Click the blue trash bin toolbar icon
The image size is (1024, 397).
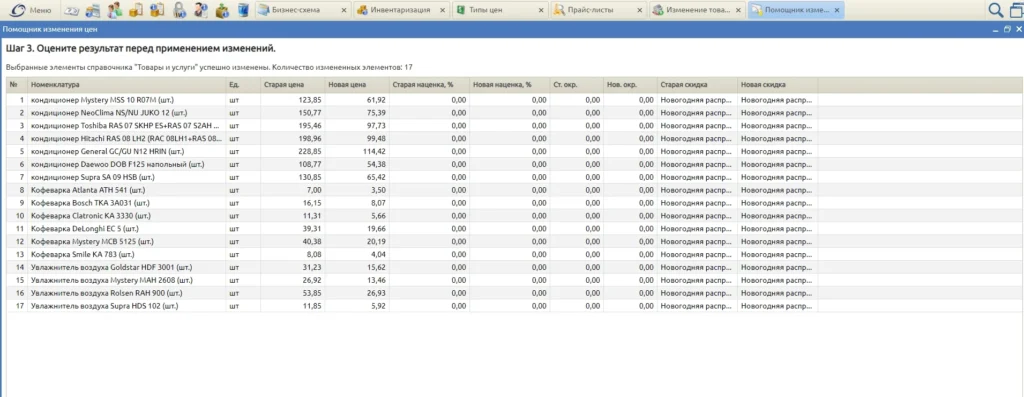[243, 10]
